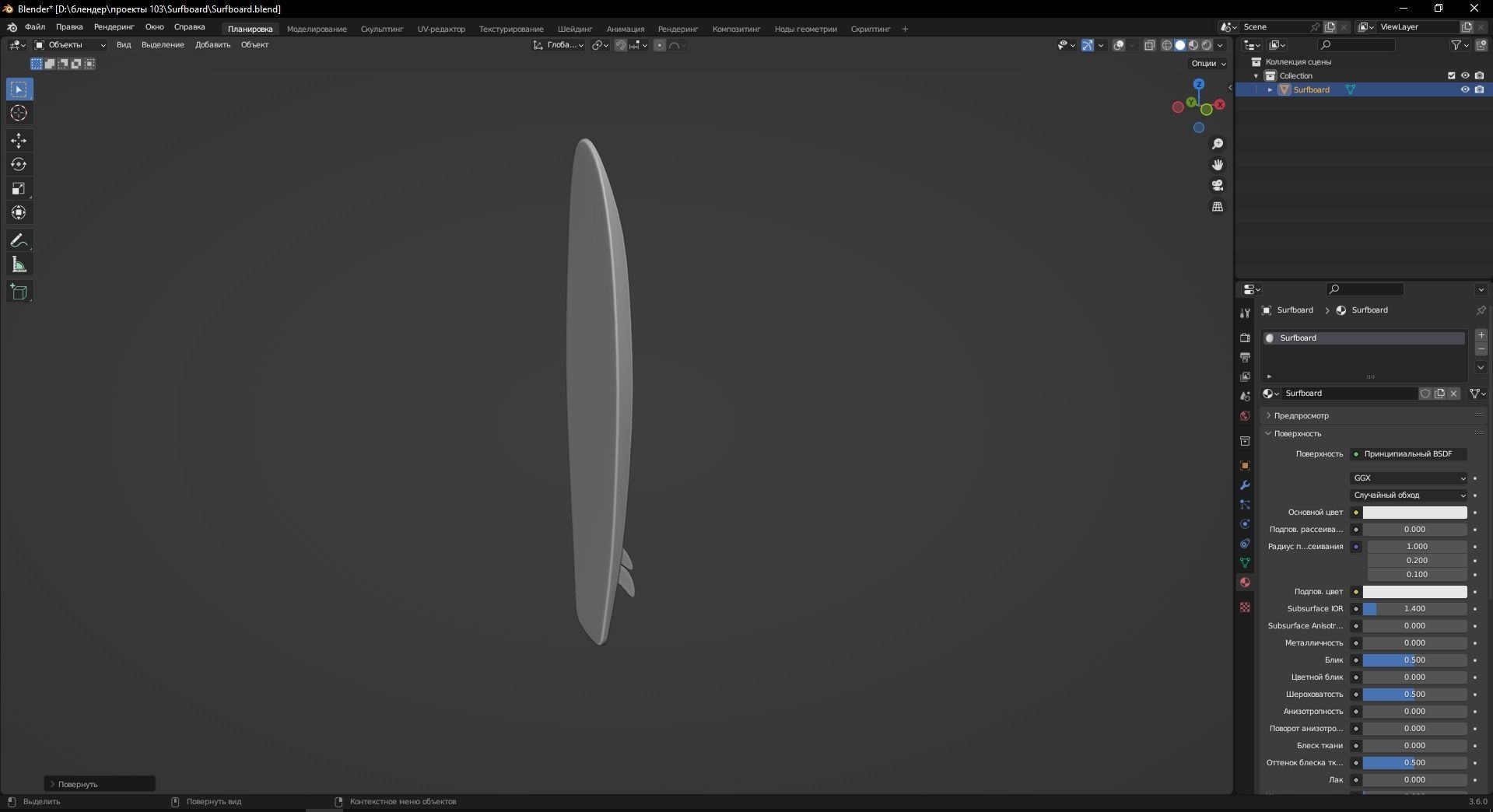This screenshot has height=812, width=1493.
Task: Click the Principled BSDF surface button
Action: (1409, 454)
